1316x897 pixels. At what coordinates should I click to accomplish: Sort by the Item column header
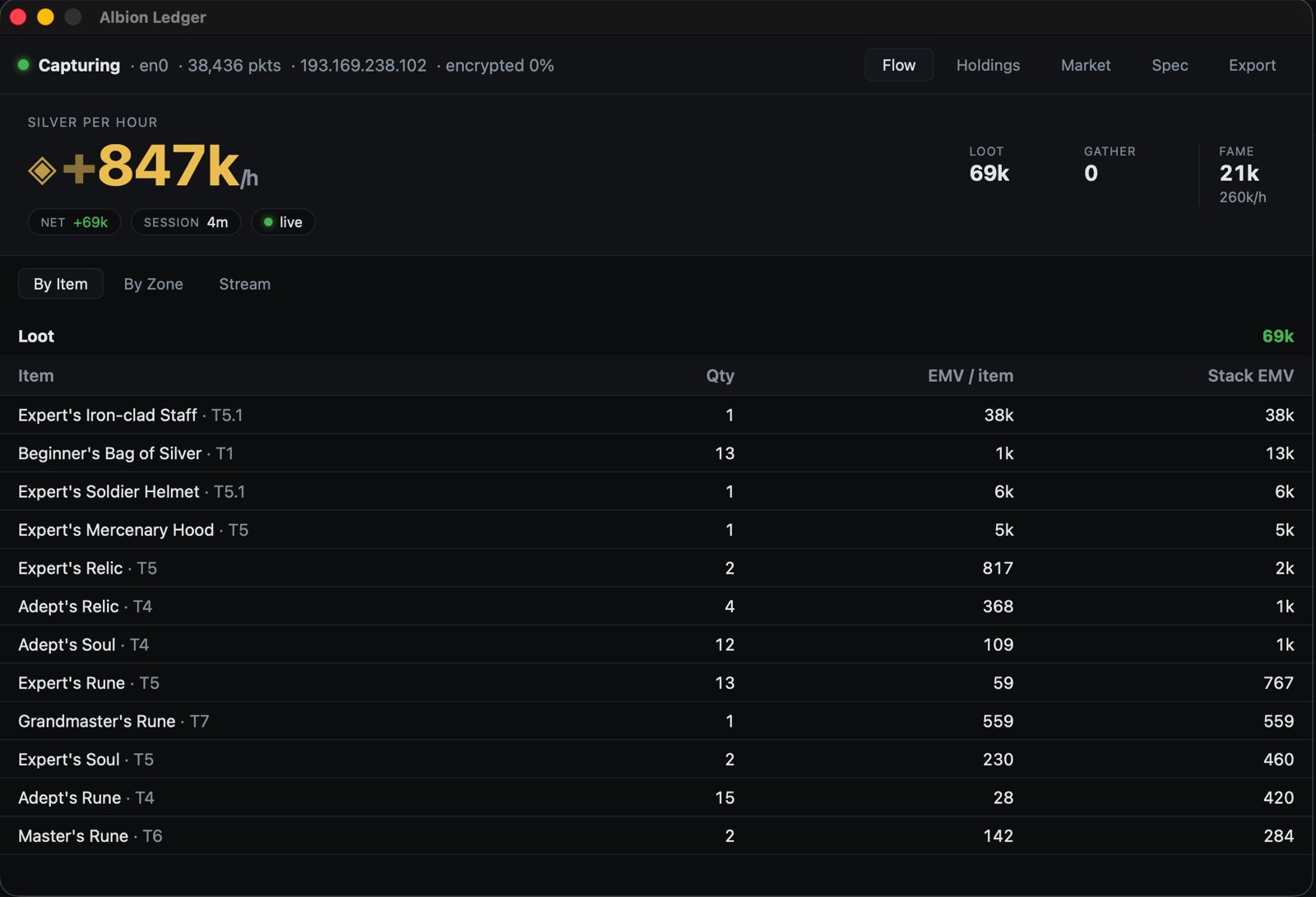36,376
